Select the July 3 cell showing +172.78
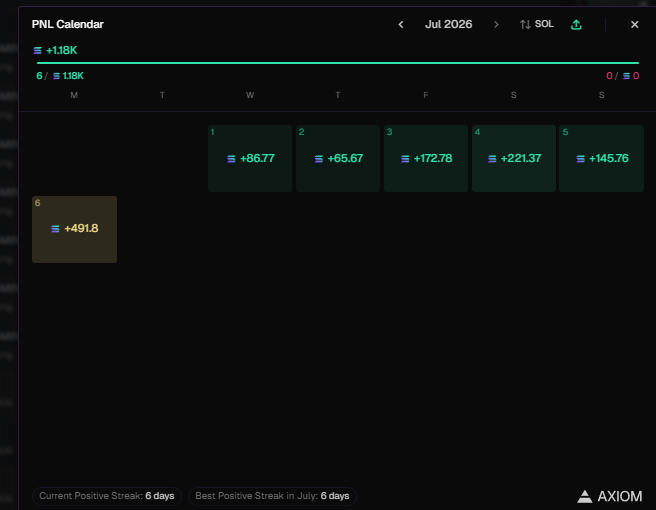The width and height of the screenshot is (656, 510). pos(426,159)
